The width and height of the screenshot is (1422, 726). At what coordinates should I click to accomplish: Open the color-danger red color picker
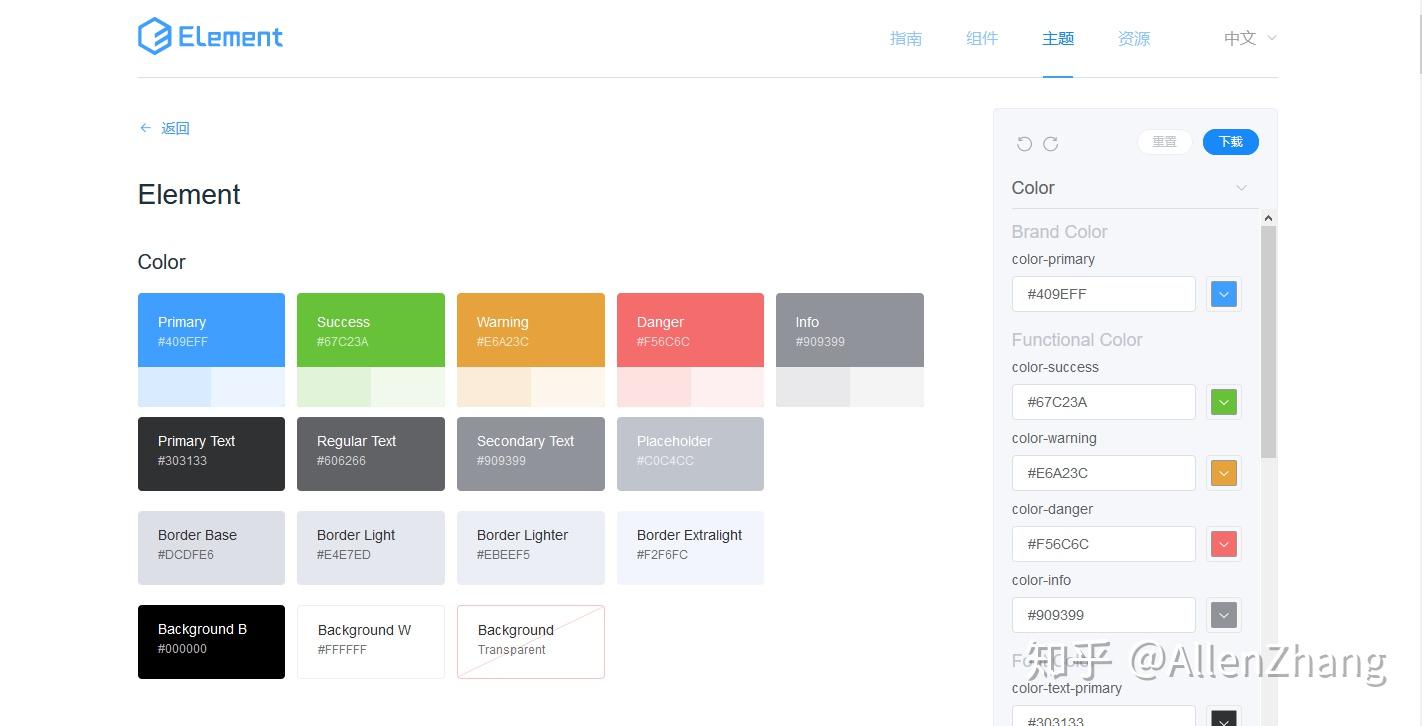(1224, 544)
